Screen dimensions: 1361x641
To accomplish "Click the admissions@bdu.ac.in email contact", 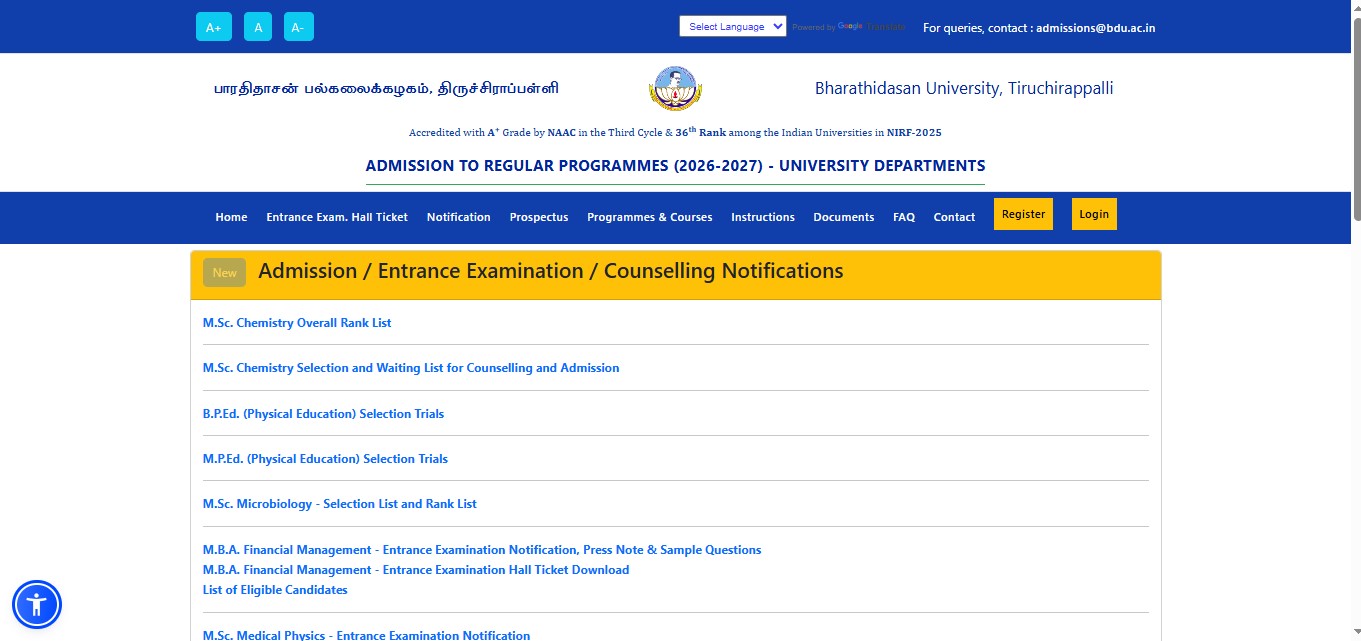I will [x=1095, y=28].
